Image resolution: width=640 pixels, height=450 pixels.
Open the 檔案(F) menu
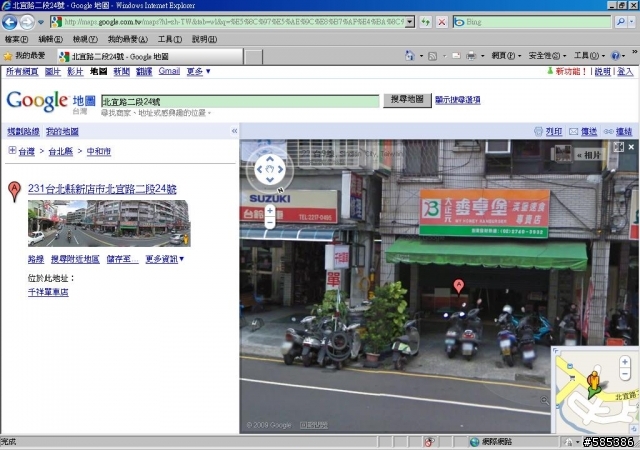click(x=16, y=39)
